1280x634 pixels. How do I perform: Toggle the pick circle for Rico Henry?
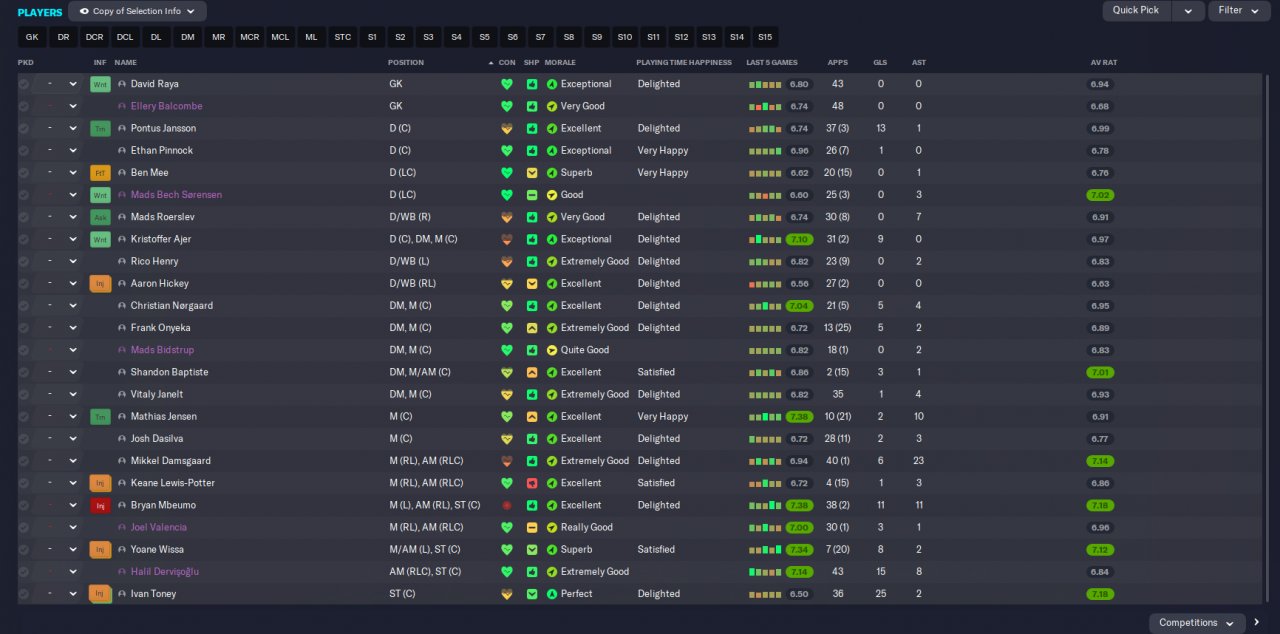tap(24, 261)
